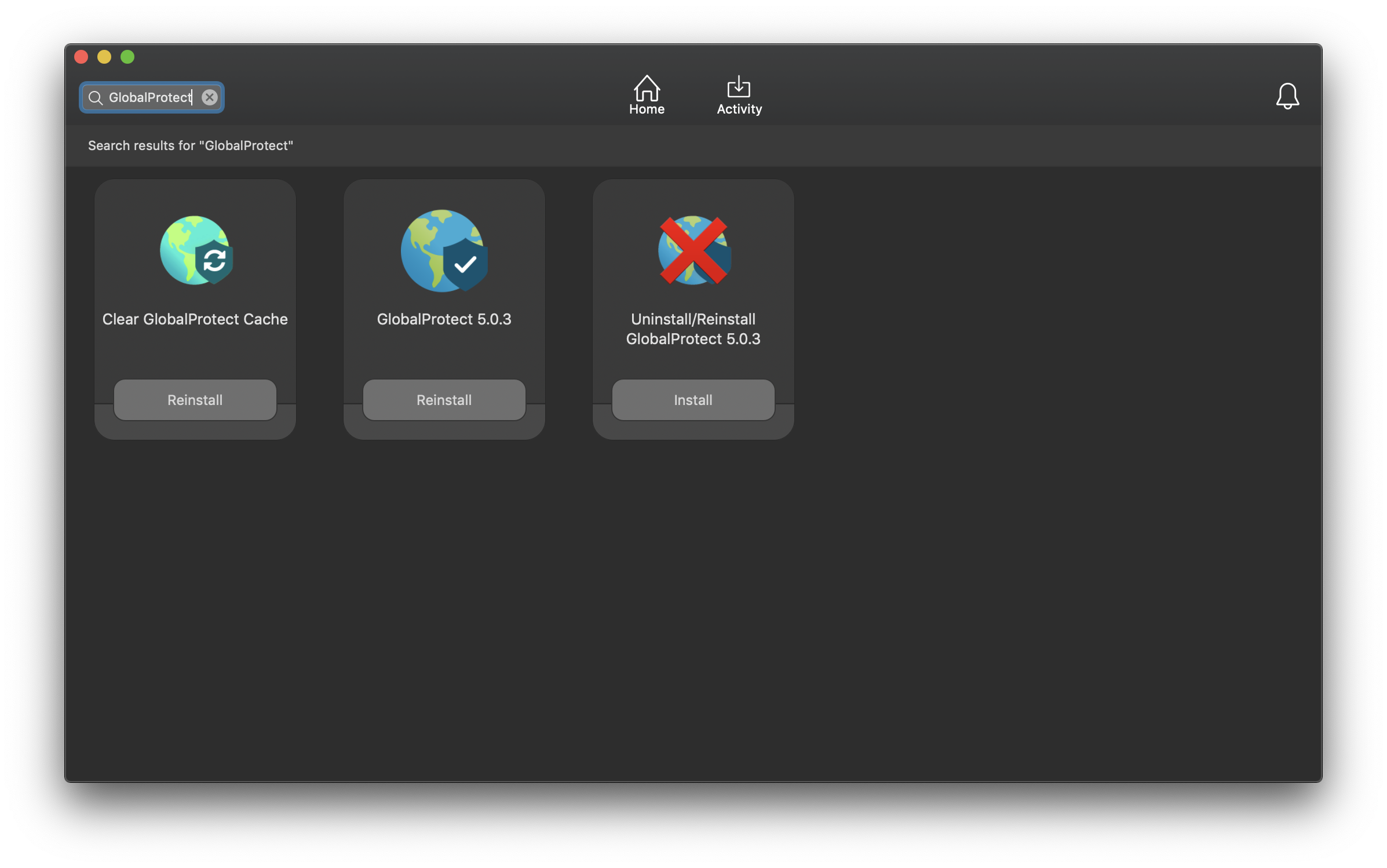The width and height of the screenshot is (1387, 868).
Task: Reinstall Clear GlobalProtect Cache
Action: [195, 400]
